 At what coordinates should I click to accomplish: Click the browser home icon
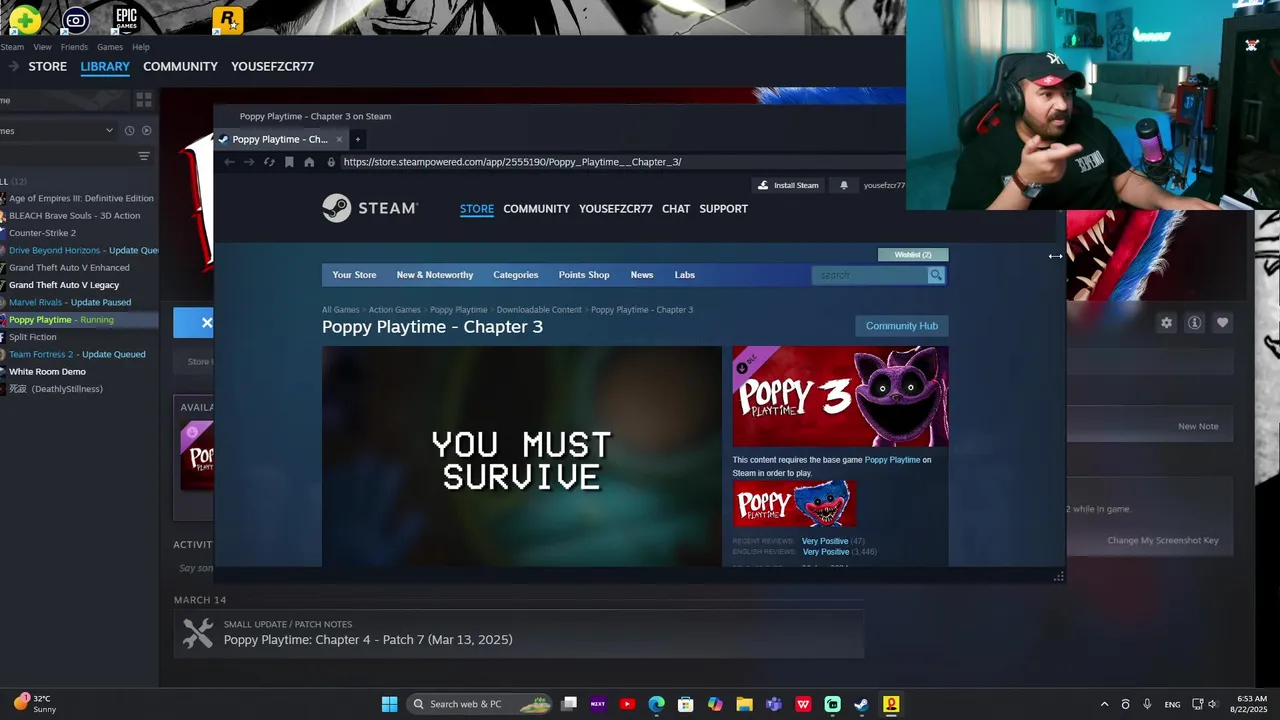click(x=309, y=162)
